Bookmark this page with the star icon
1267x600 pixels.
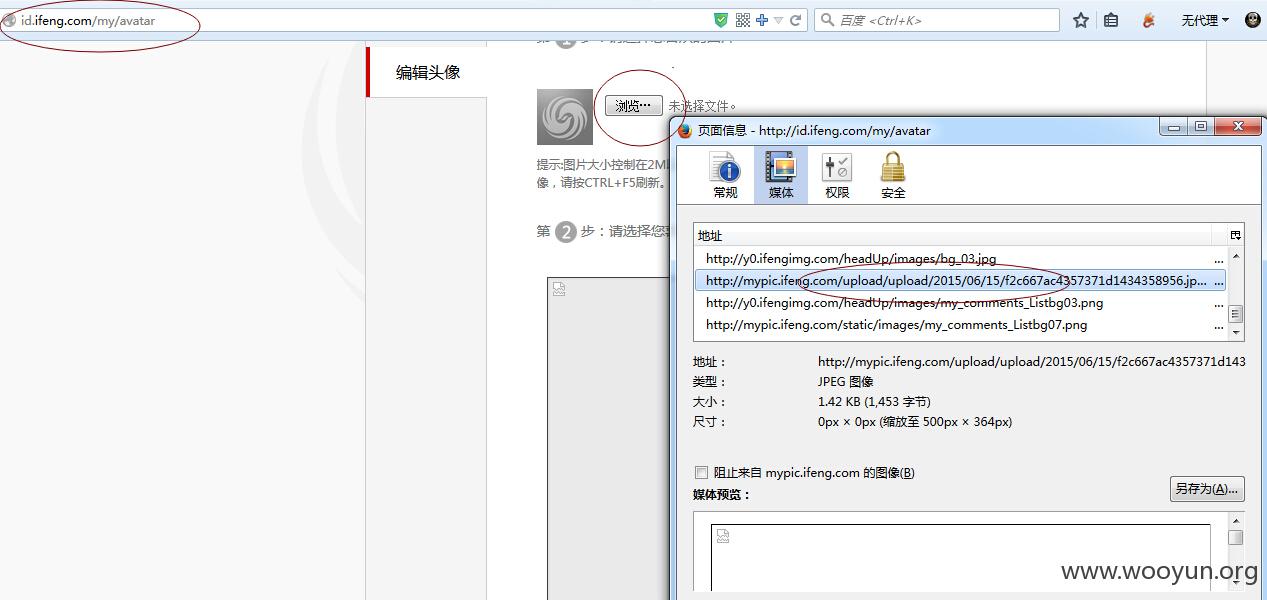click(x=1081, y=20)
